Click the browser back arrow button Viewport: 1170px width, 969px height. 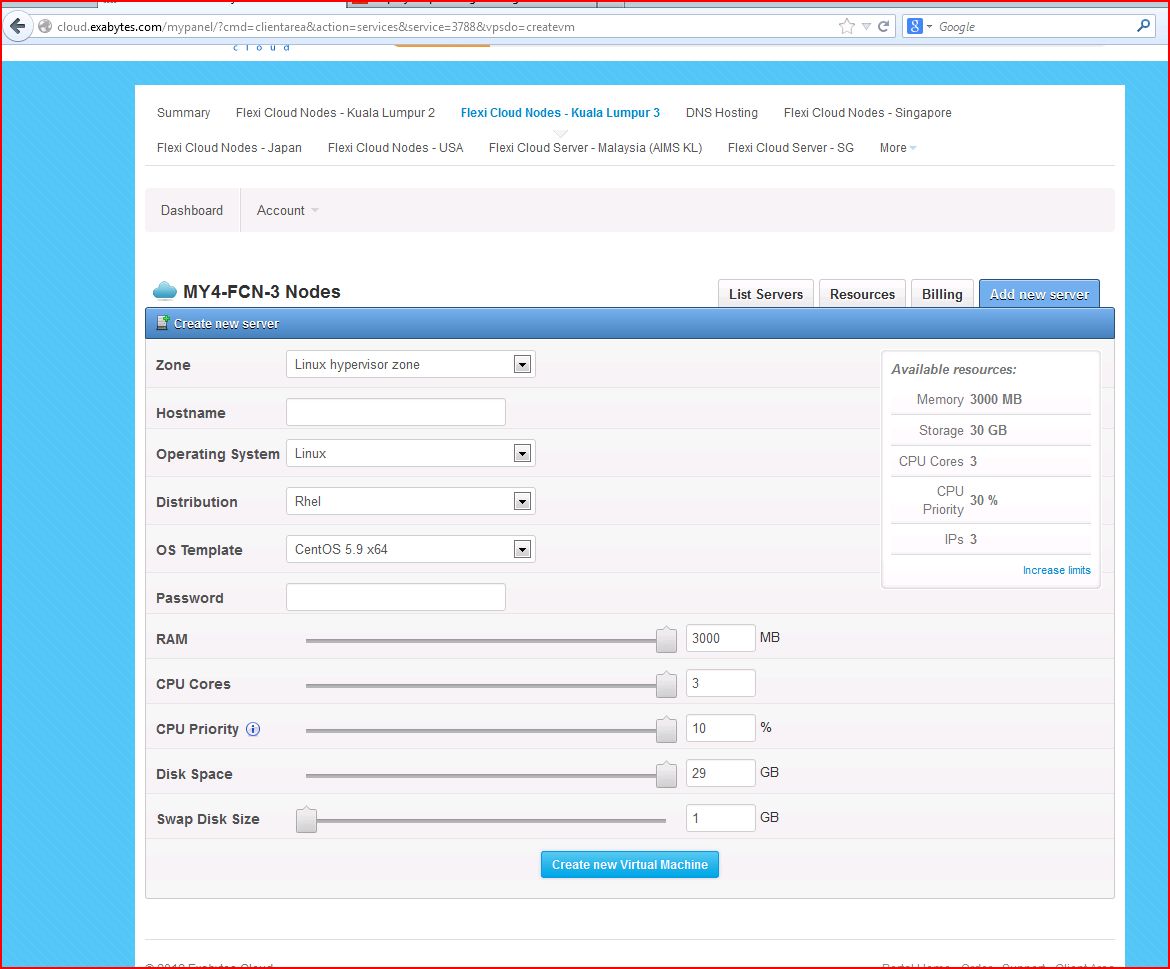tap(17, 26)
